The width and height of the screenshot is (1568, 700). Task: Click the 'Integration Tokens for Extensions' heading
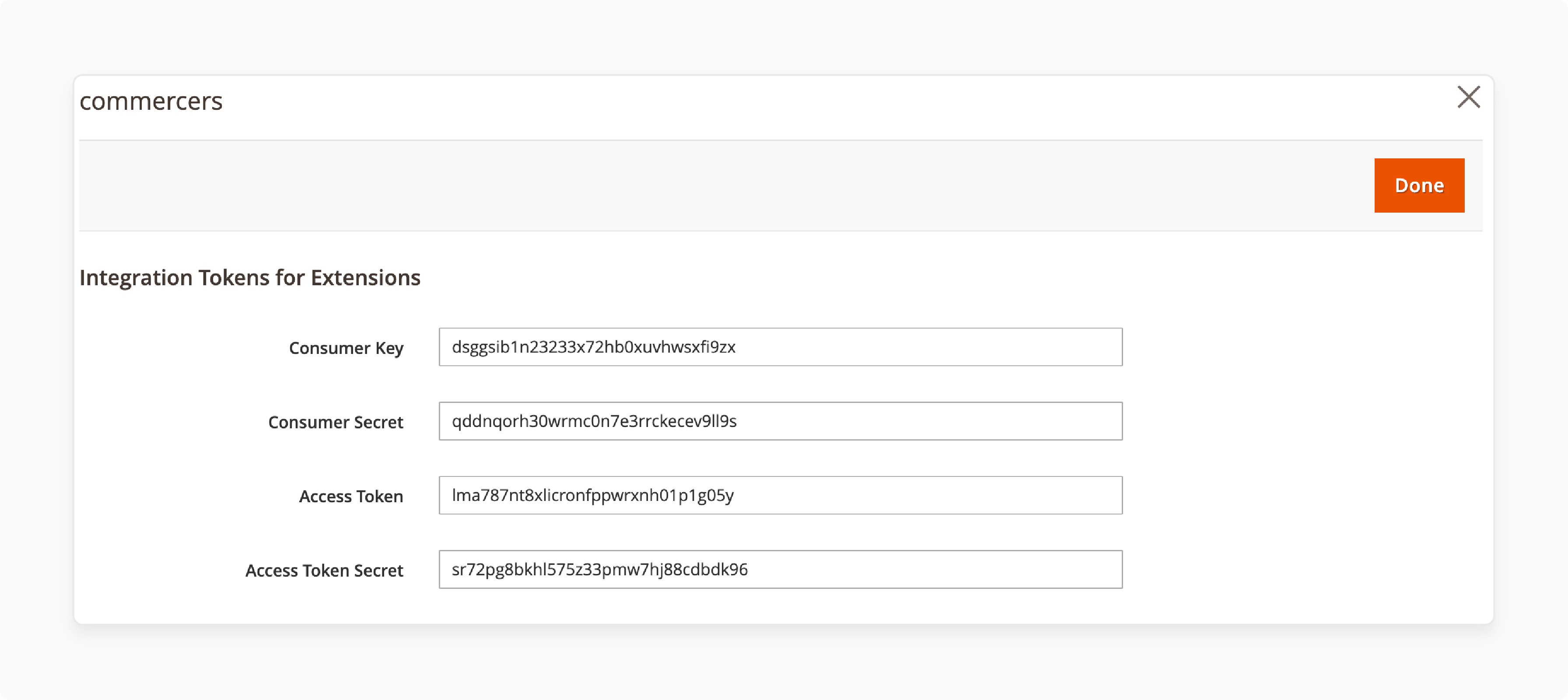[x=249, y=277]
